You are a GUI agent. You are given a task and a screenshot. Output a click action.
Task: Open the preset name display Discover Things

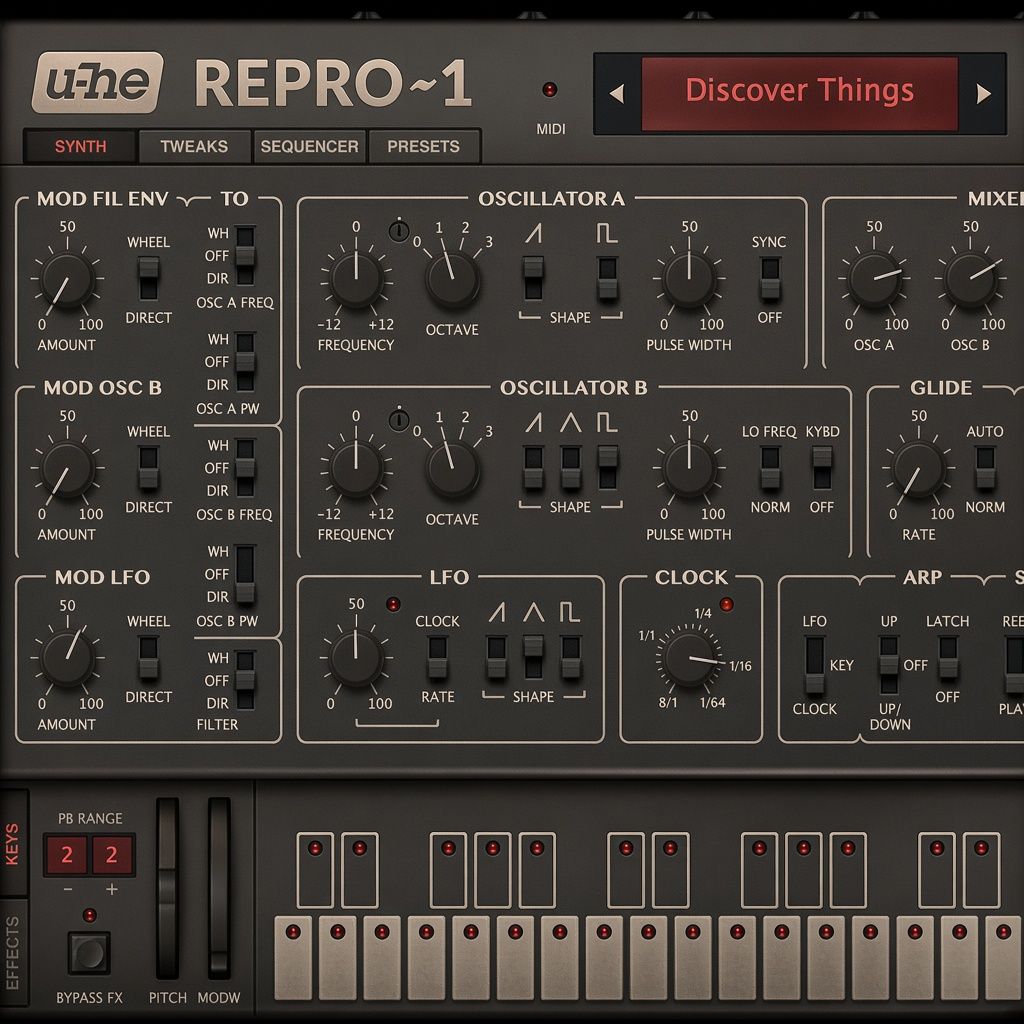click(x=799, y=94)
